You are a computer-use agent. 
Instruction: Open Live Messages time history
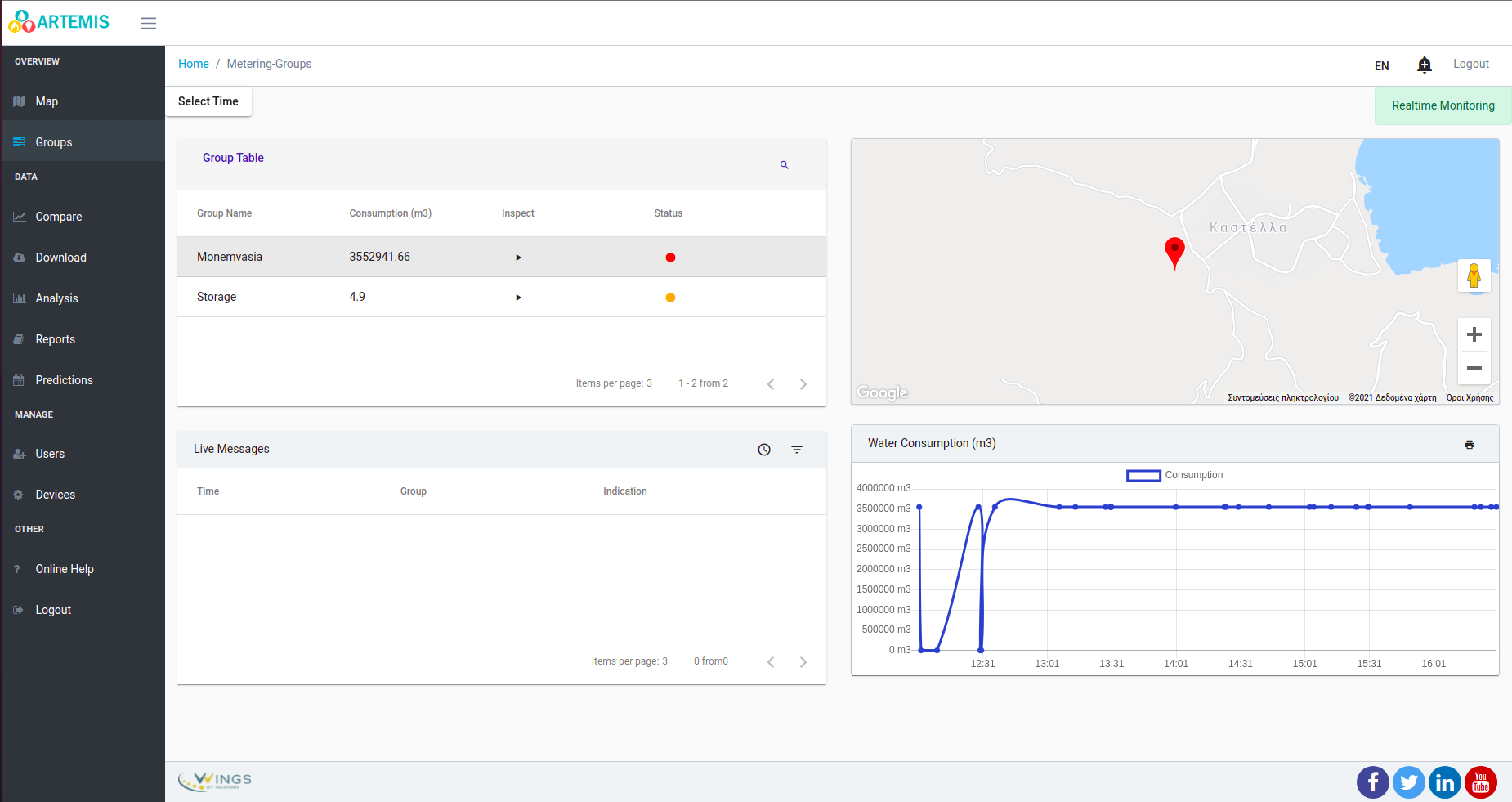pyautogui.click(x=763, y=450)
